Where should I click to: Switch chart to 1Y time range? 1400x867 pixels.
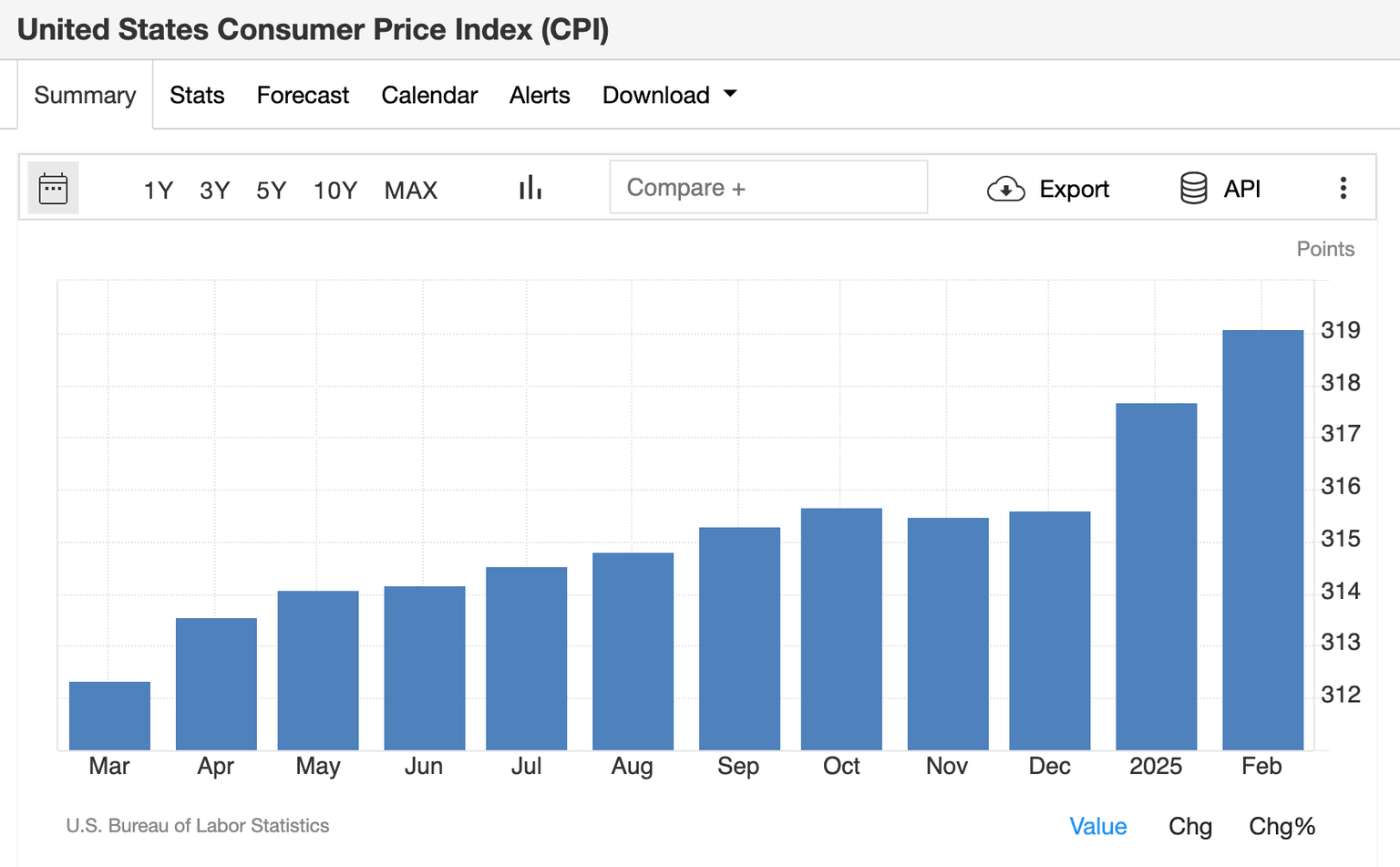(x=157, y=191)
